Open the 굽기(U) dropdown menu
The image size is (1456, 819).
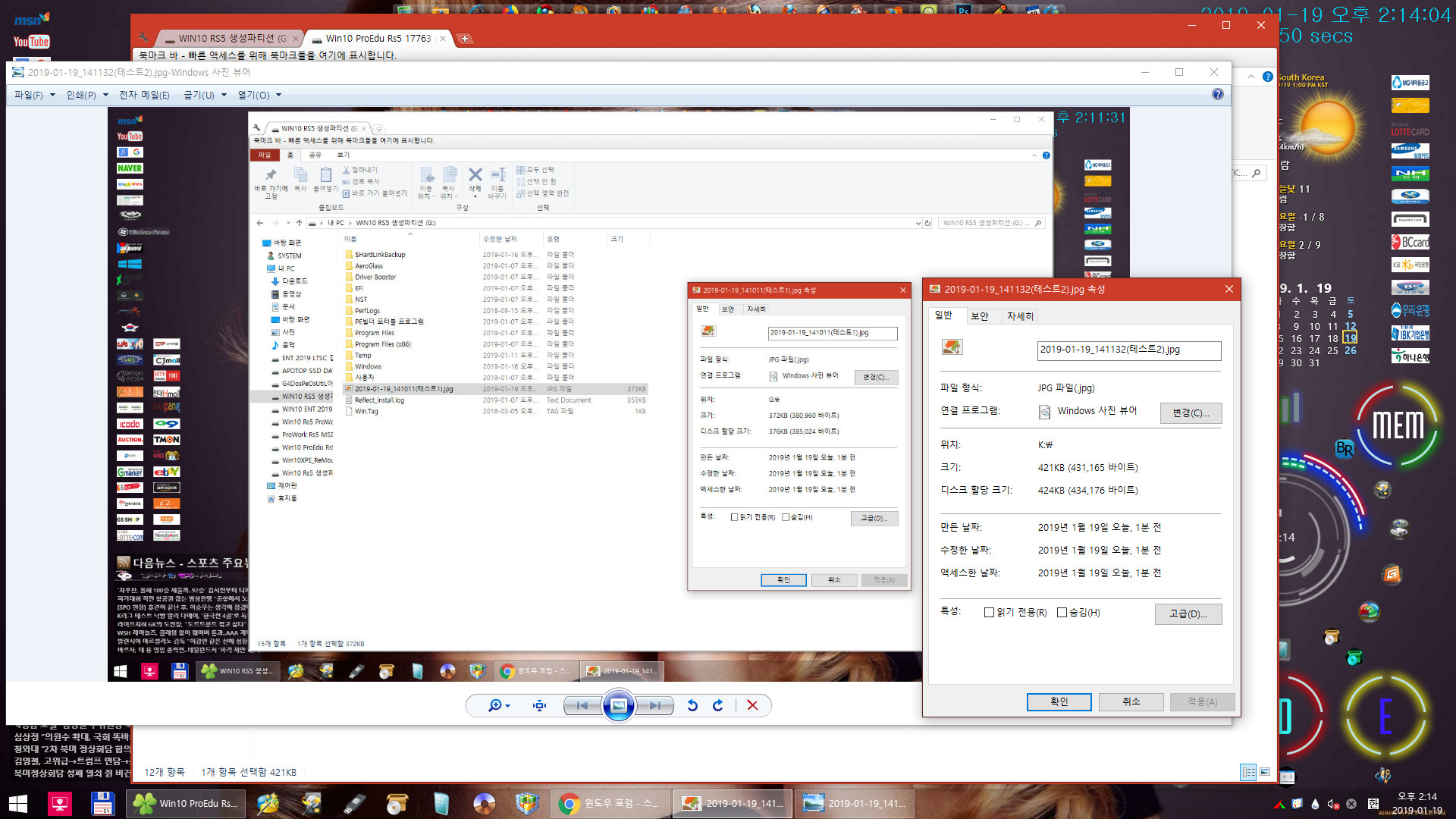coord(205,95)
